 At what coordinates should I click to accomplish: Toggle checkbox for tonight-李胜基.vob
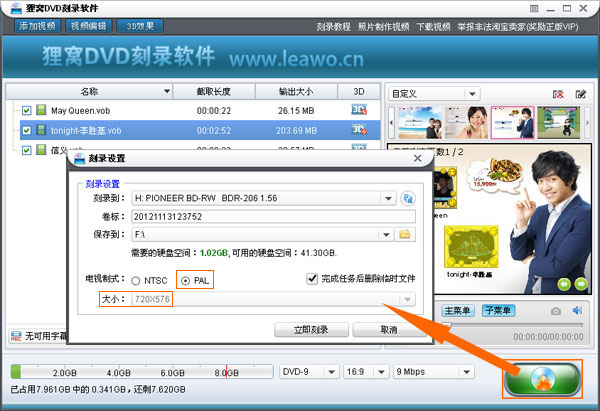[26, 130]
